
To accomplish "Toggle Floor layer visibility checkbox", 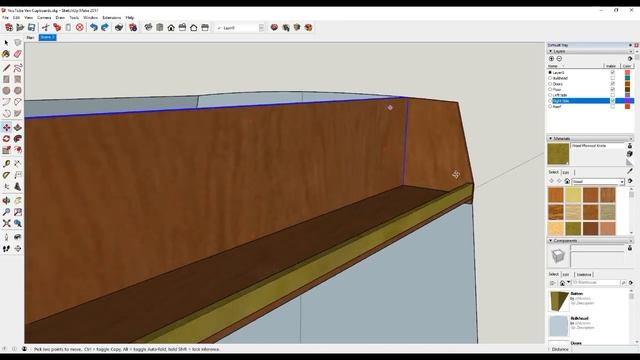I will tap(613, 89).
